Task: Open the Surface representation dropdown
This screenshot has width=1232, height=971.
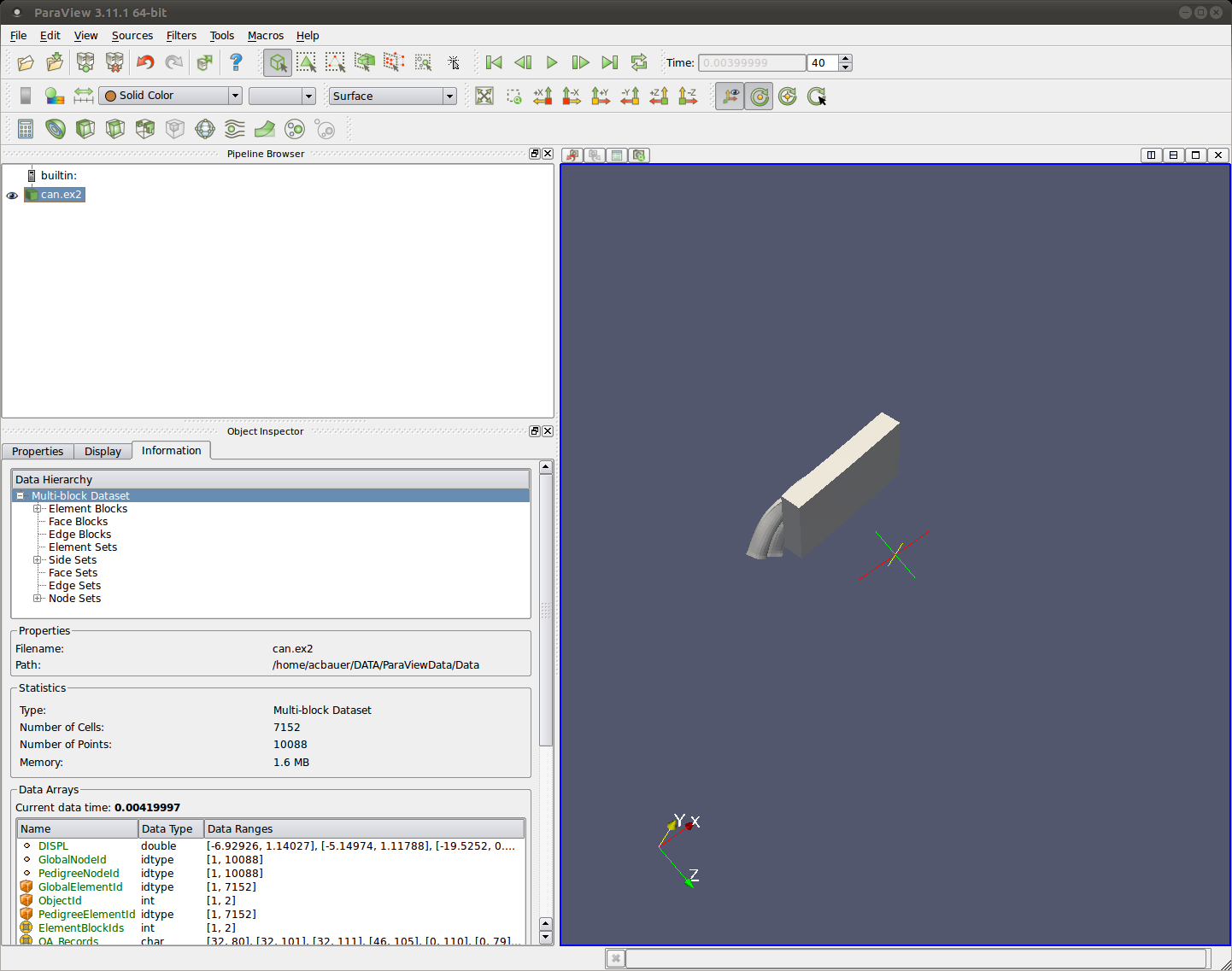Action: (x=392, y=96)
